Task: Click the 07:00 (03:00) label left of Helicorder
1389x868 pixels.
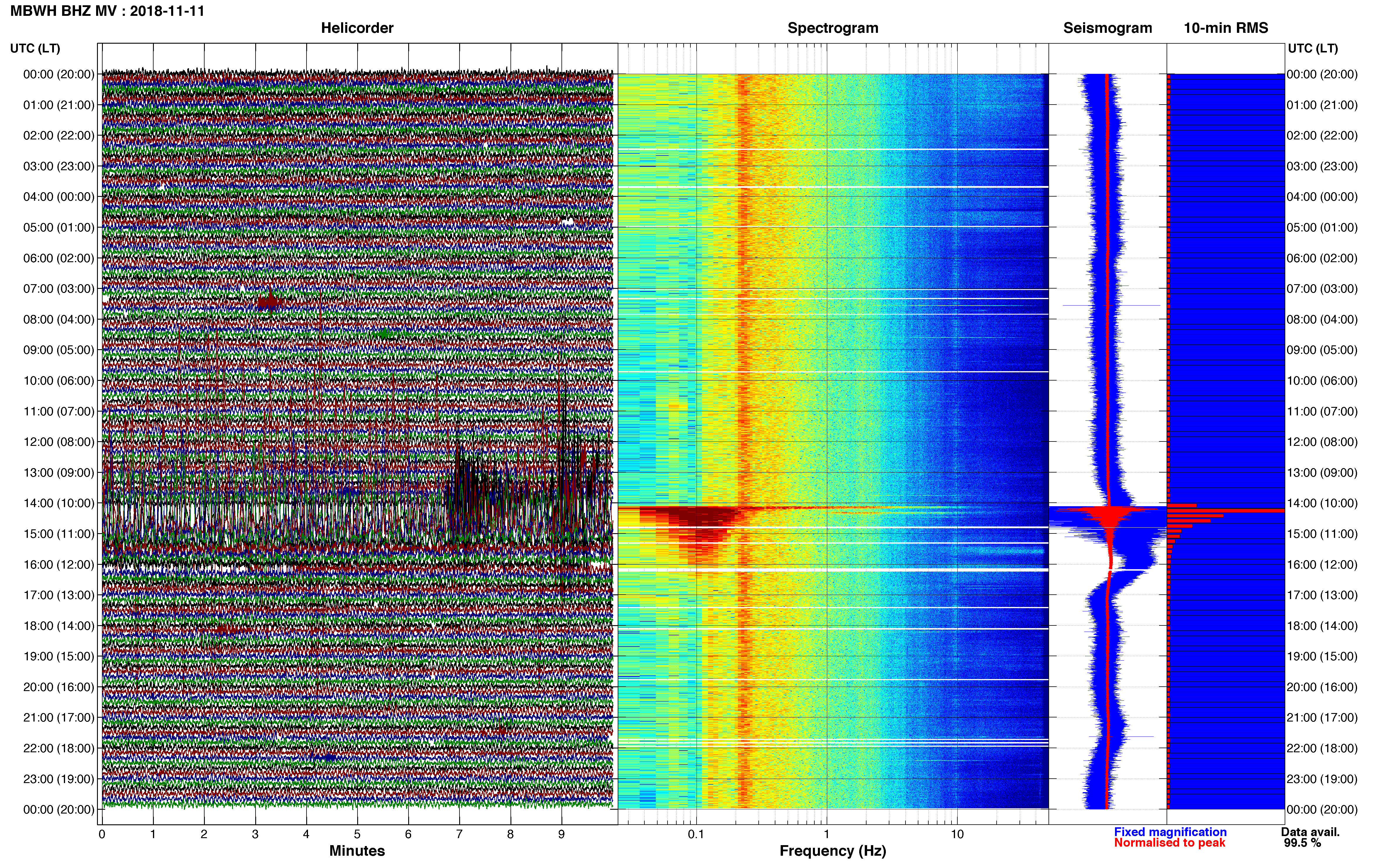Action: [x=59, y=289]
